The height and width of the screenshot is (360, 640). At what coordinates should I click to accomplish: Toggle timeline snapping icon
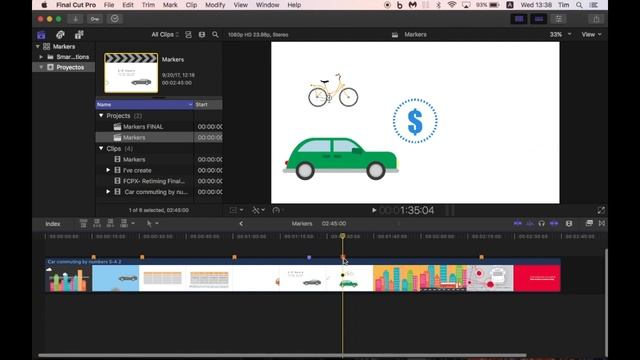[x=554, y=224]
